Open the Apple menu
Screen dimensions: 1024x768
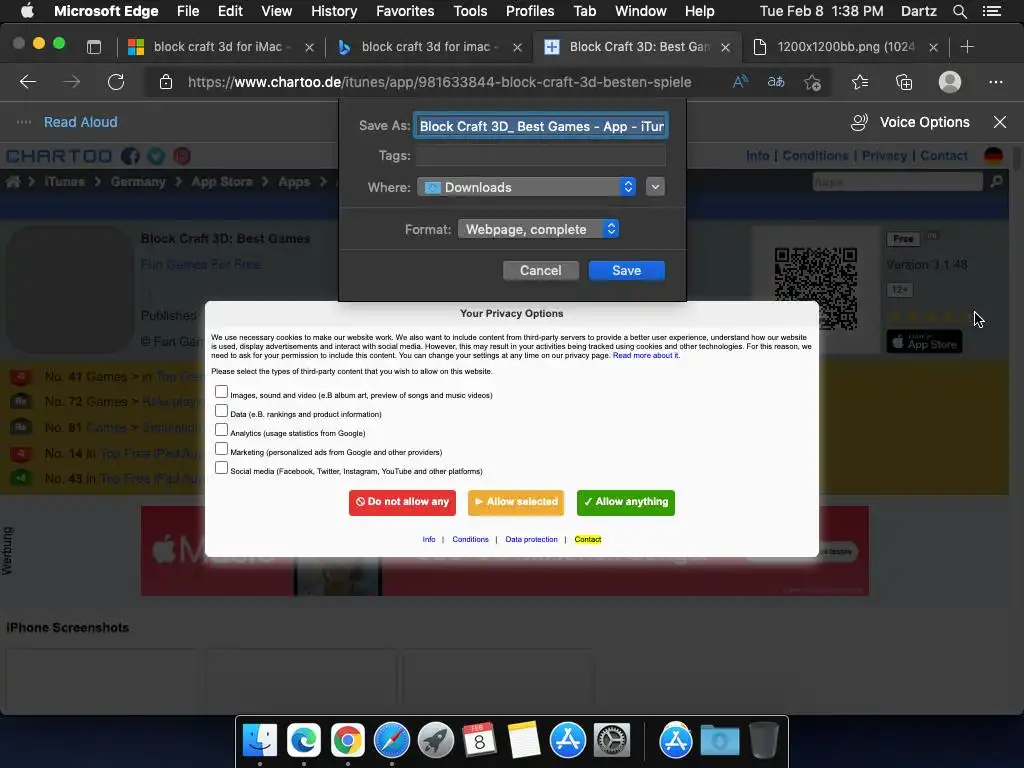pos(27,11)
